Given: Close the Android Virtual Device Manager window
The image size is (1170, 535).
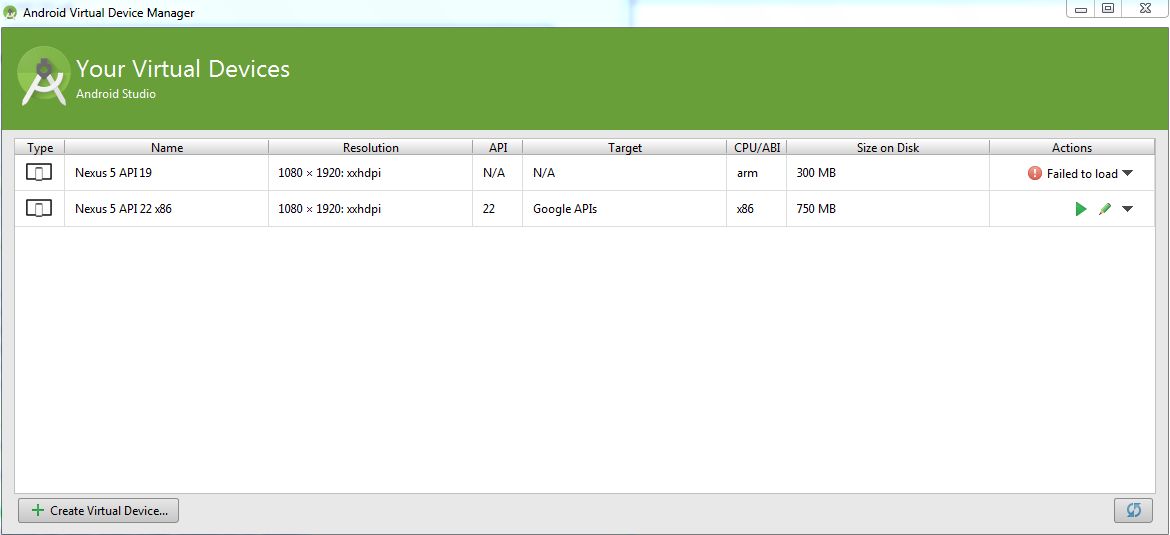Looking at the screenshot, I should pyautogui.click(x=1145, y=9).
